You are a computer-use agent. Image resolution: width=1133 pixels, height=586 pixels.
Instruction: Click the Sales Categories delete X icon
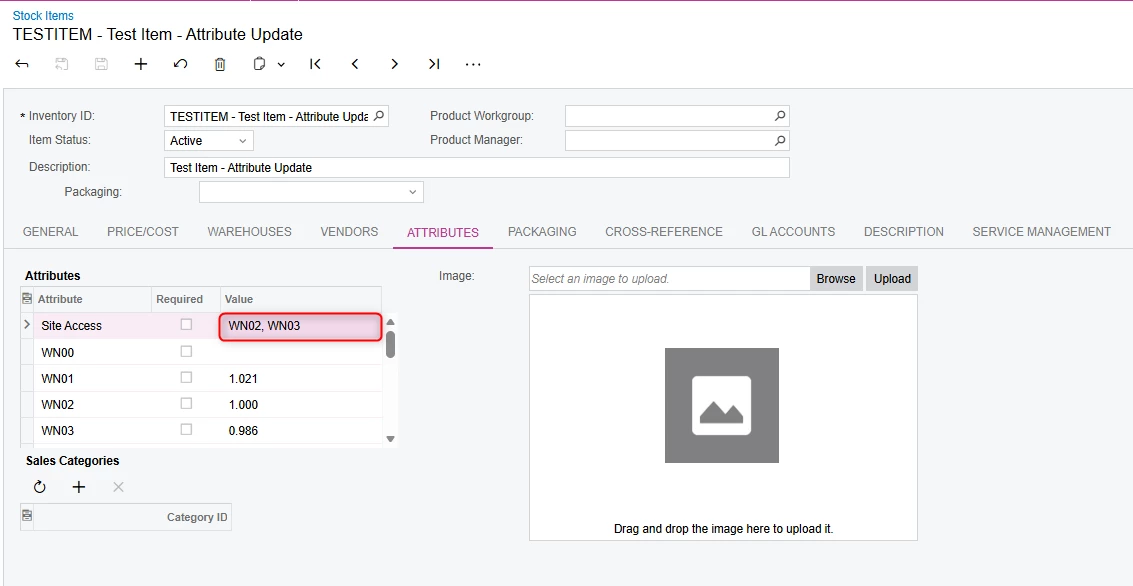tap(119, 487)
